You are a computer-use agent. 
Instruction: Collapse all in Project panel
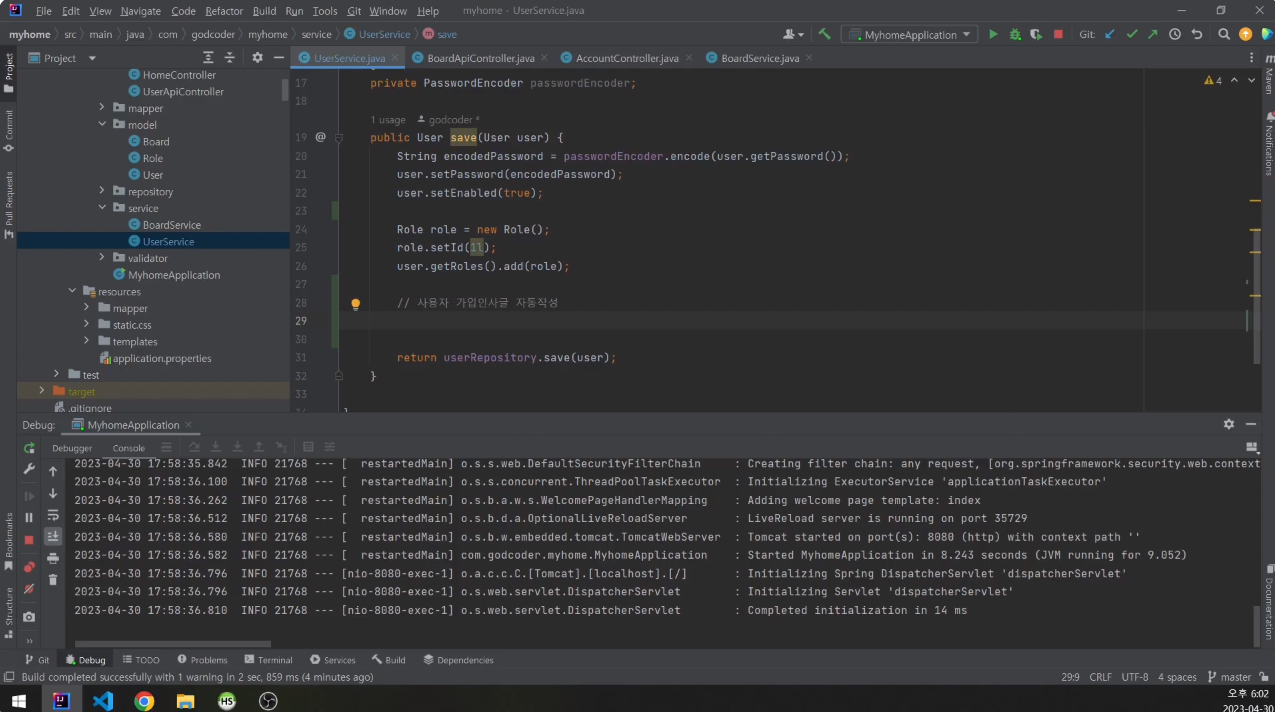coord(229,58)
